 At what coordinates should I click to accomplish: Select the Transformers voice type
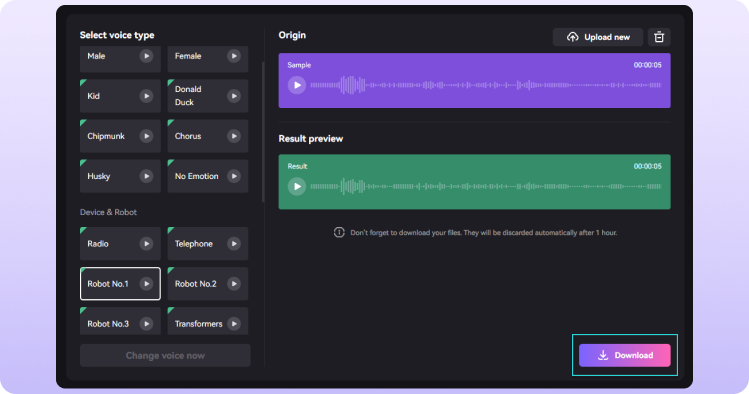[208, 321]
